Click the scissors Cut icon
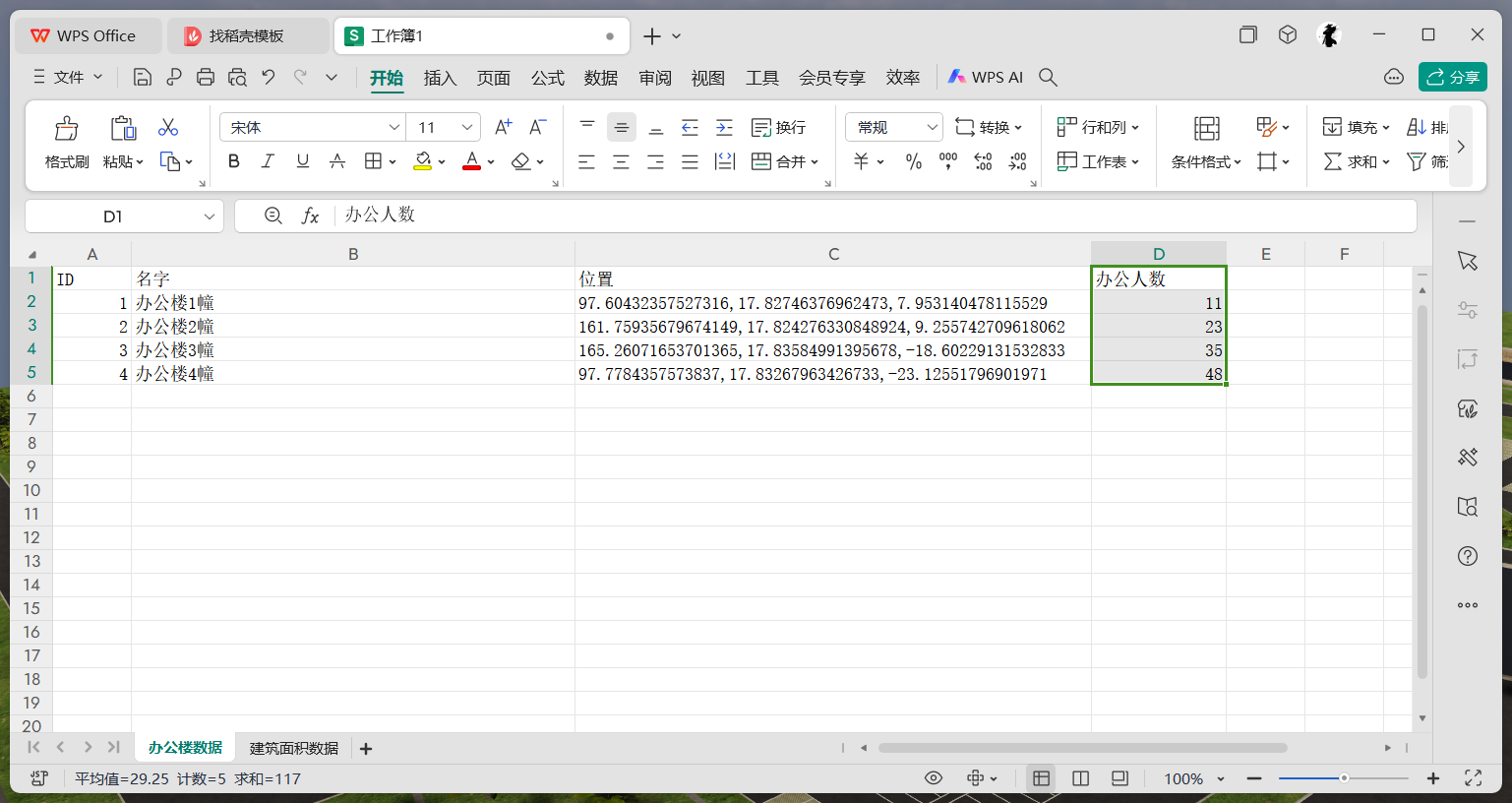 (x=168, y=127)
